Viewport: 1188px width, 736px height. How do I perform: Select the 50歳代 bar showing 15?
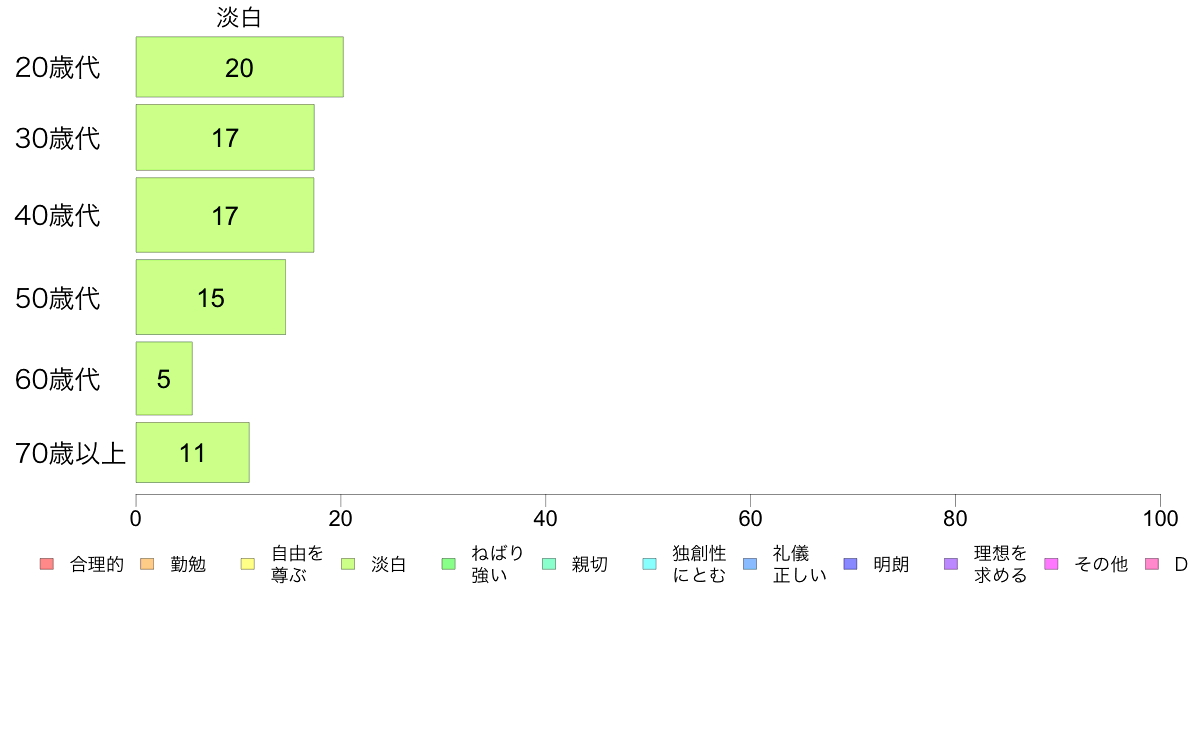tap(211, 297)
